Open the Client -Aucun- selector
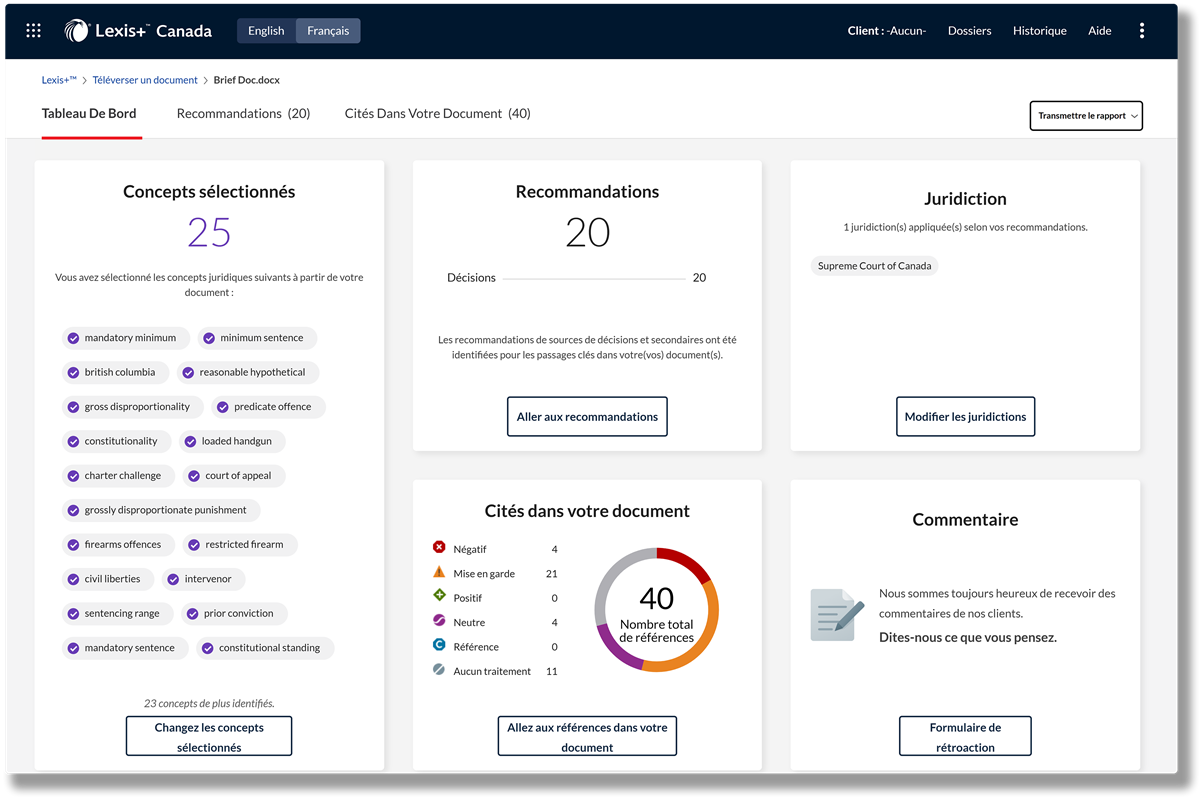This screenshot has width=1200, height=798. click(x=886, y=31)
